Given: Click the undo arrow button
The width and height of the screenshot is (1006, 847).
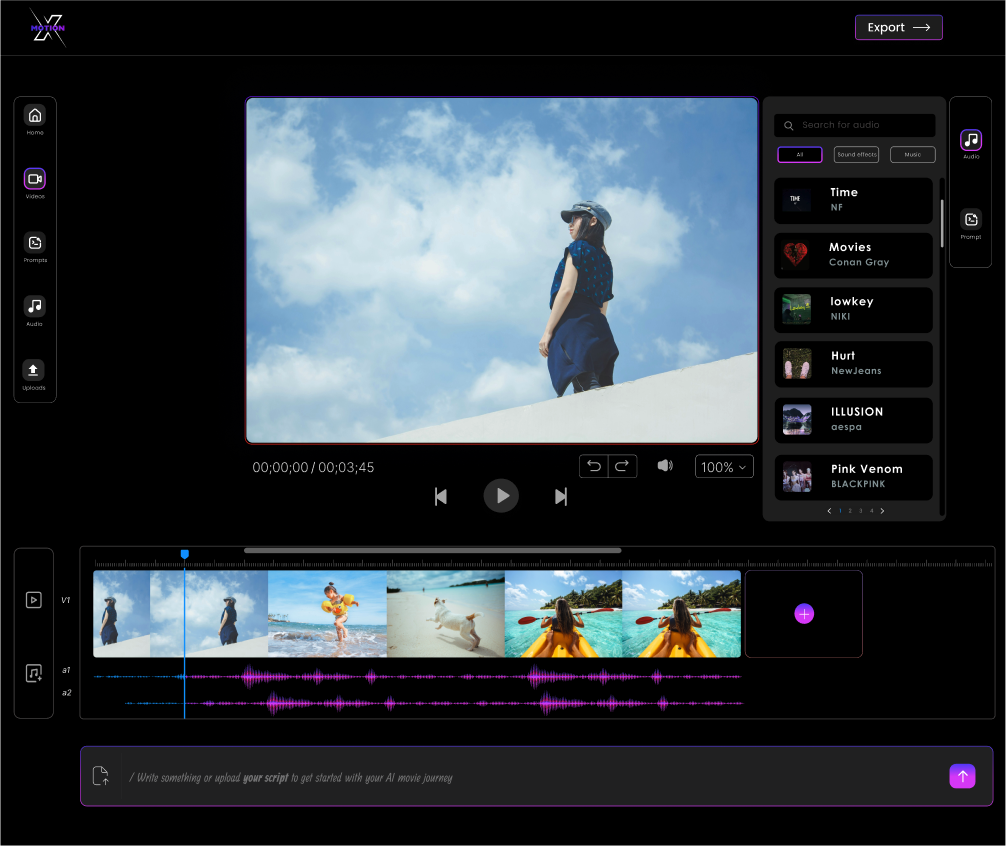Looking at the screenshot, I should pos(594,466).
